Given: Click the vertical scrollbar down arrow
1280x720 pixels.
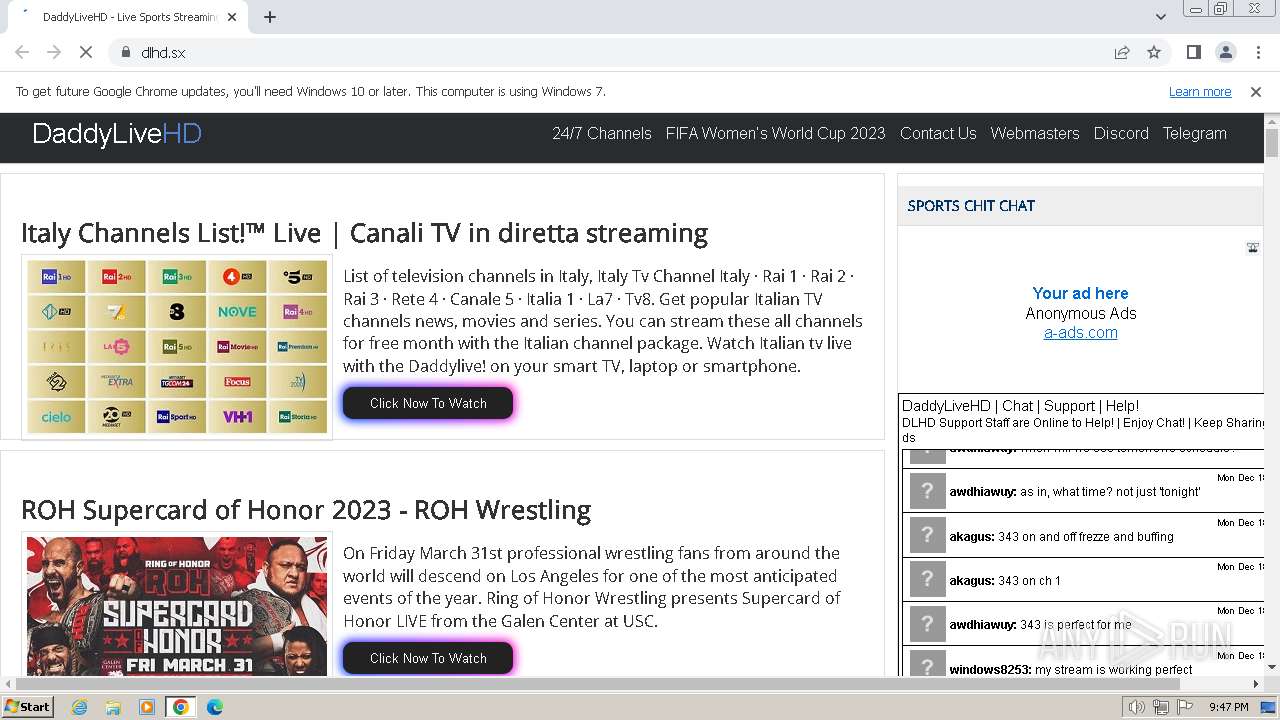Looking at the screenshot, I should (x=1272, y=667).
